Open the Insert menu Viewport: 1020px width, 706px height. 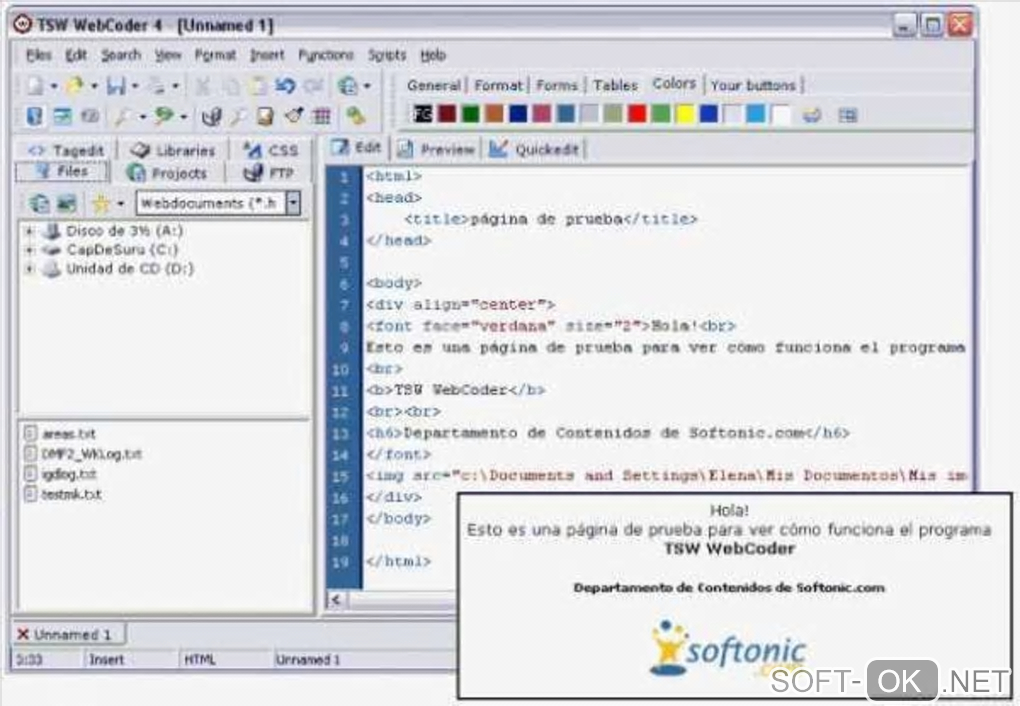point(267,55)
